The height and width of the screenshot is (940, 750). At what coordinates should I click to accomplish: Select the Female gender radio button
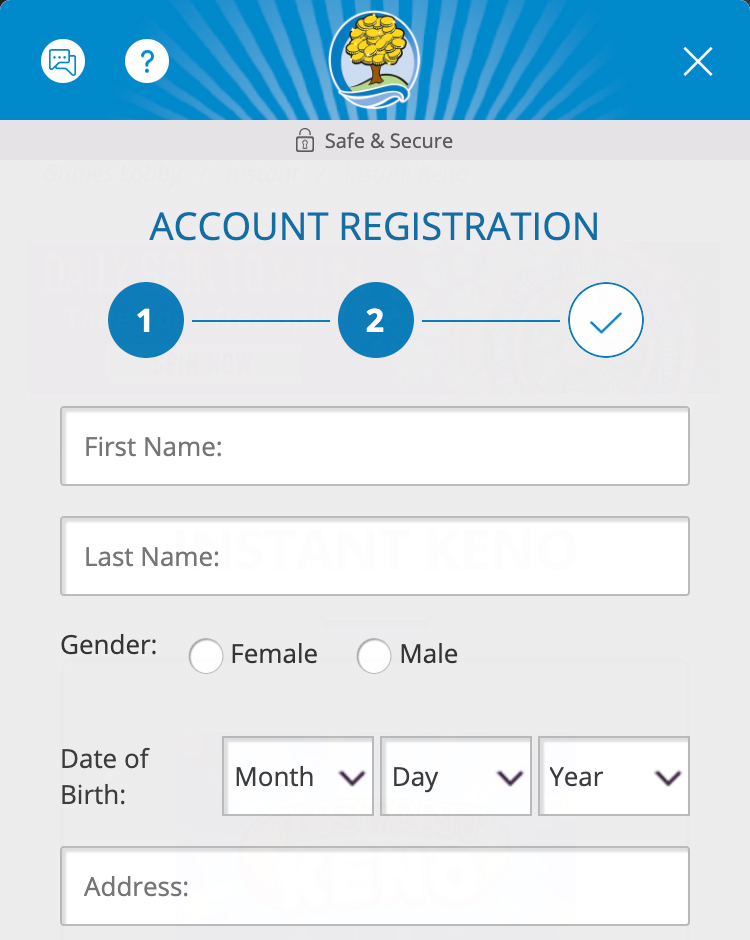coord(206,656)
